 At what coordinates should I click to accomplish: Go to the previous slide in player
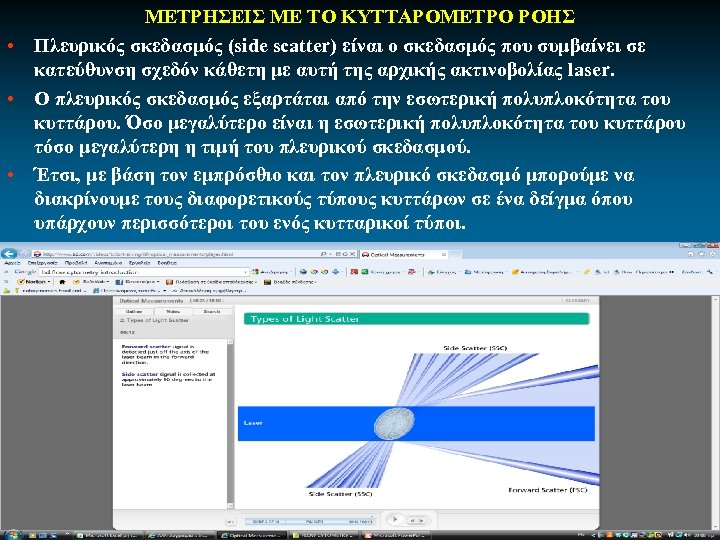point(412,520)
